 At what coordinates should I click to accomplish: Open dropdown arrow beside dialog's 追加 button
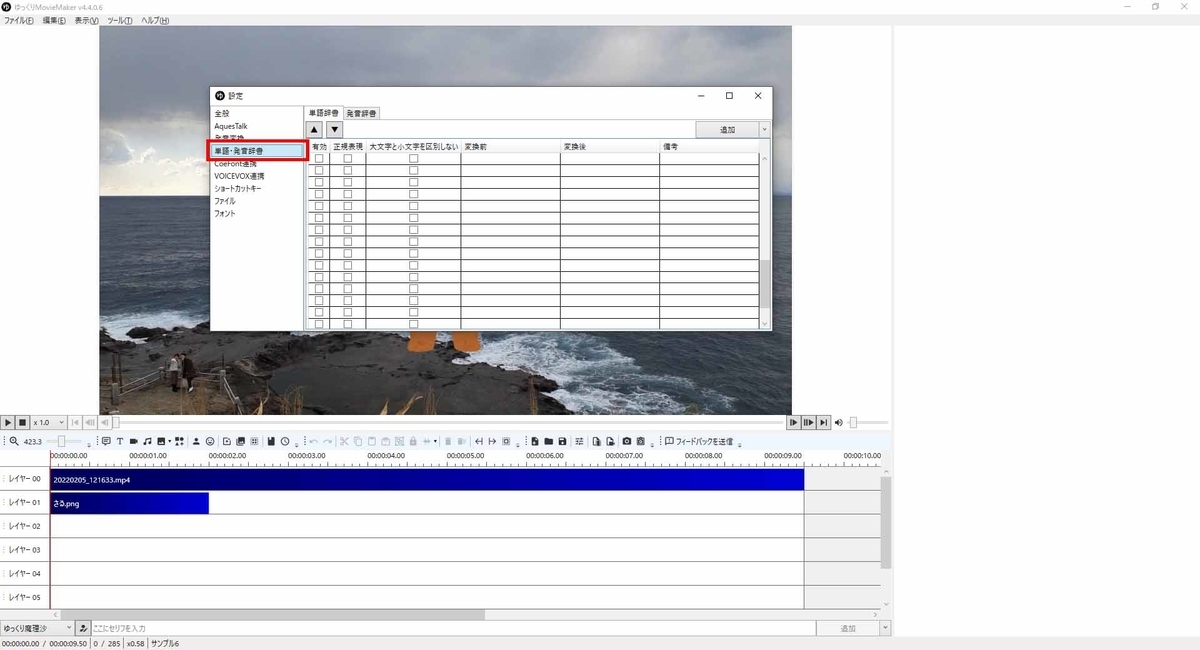[x=765, y=129]
